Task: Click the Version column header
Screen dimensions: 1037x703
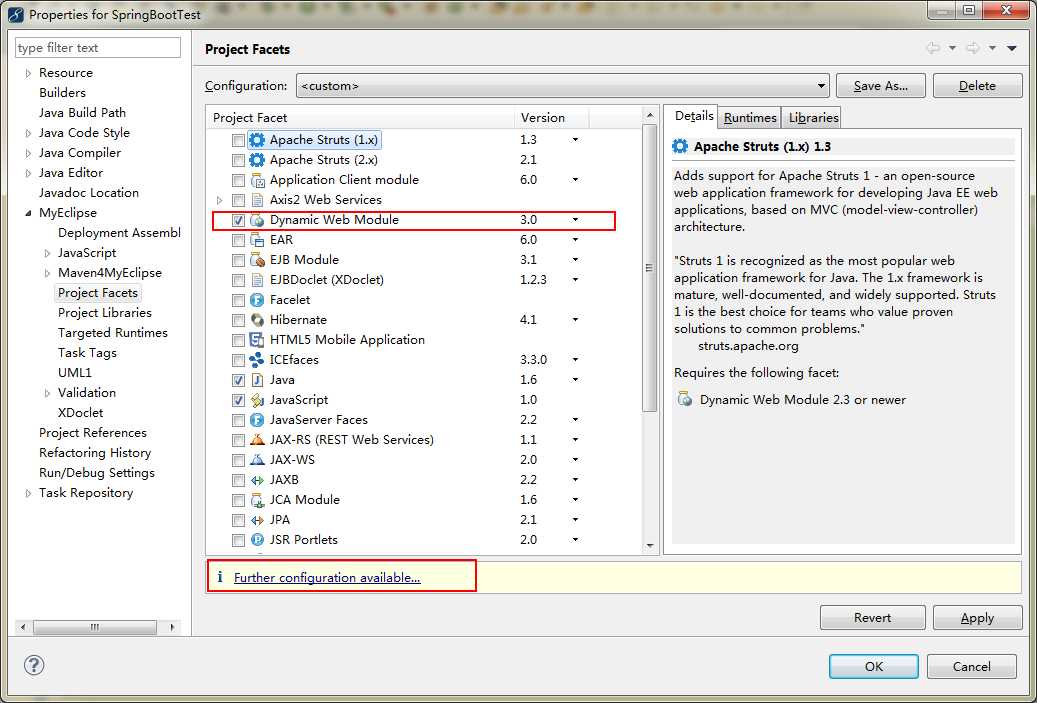Action: [551, 118]
